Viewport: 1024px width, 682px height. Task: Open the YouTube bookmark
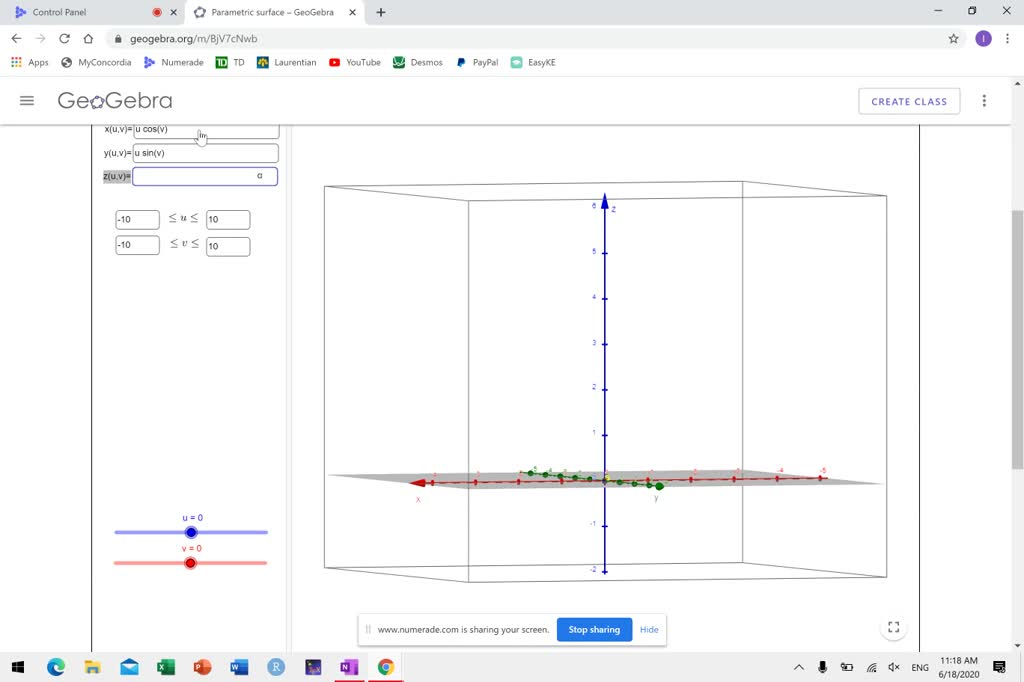click(x=355, y=62)
